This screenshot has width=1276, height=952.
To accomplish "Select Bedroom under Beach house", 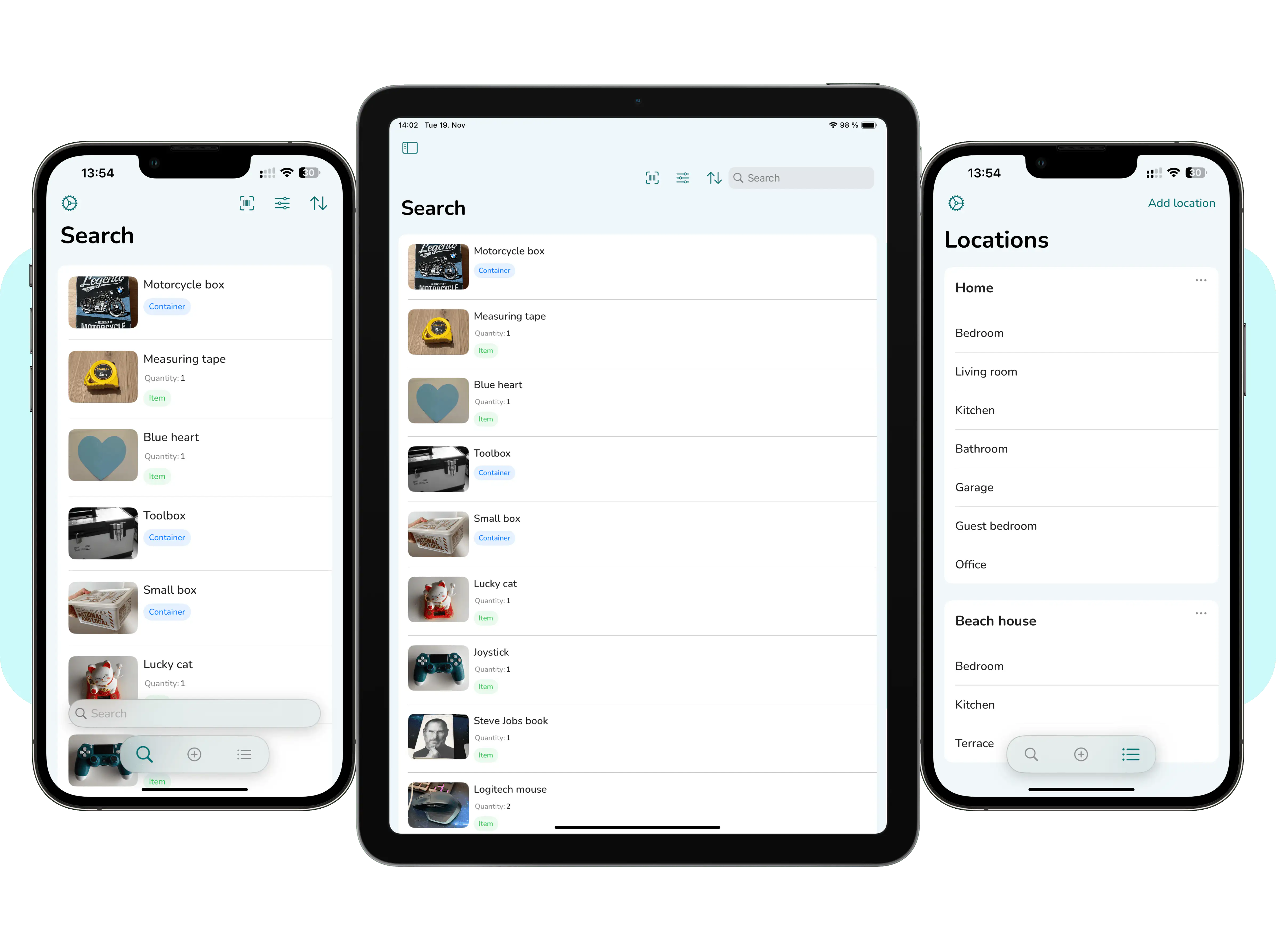I will point(980,667).
